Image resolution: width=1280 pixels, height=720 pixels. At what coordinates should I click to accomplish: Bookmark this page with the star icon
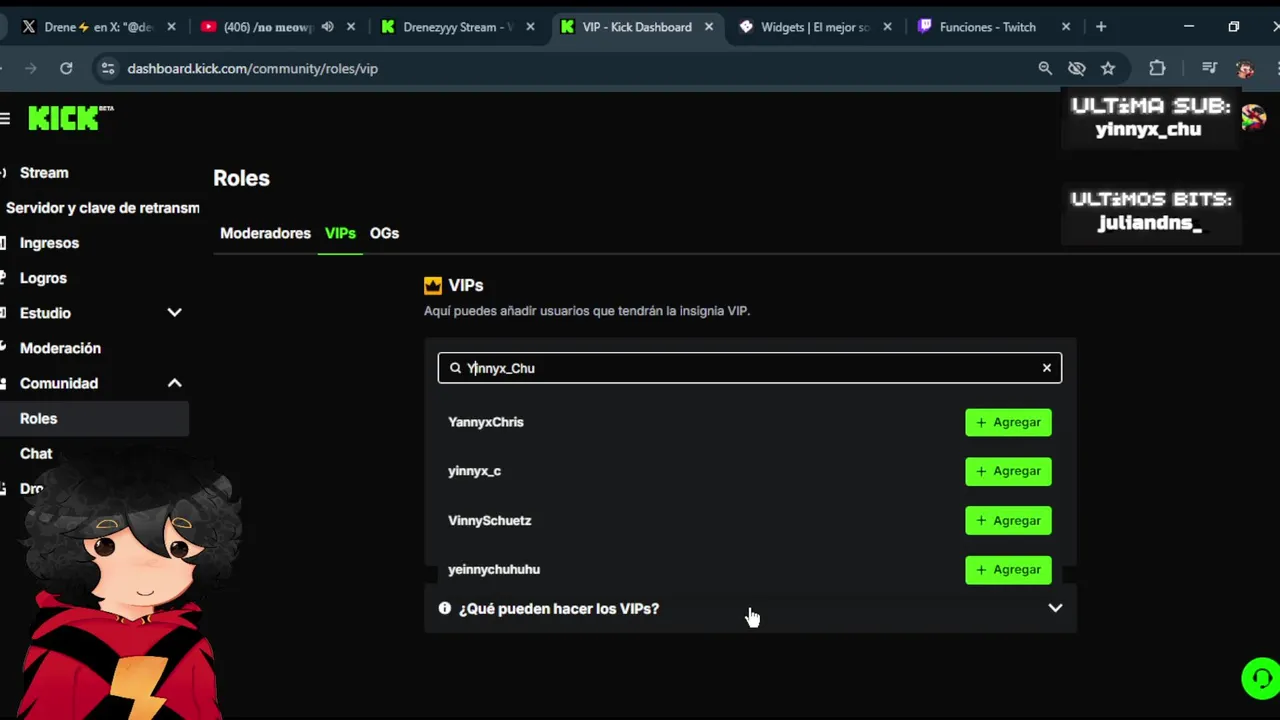1108,68
